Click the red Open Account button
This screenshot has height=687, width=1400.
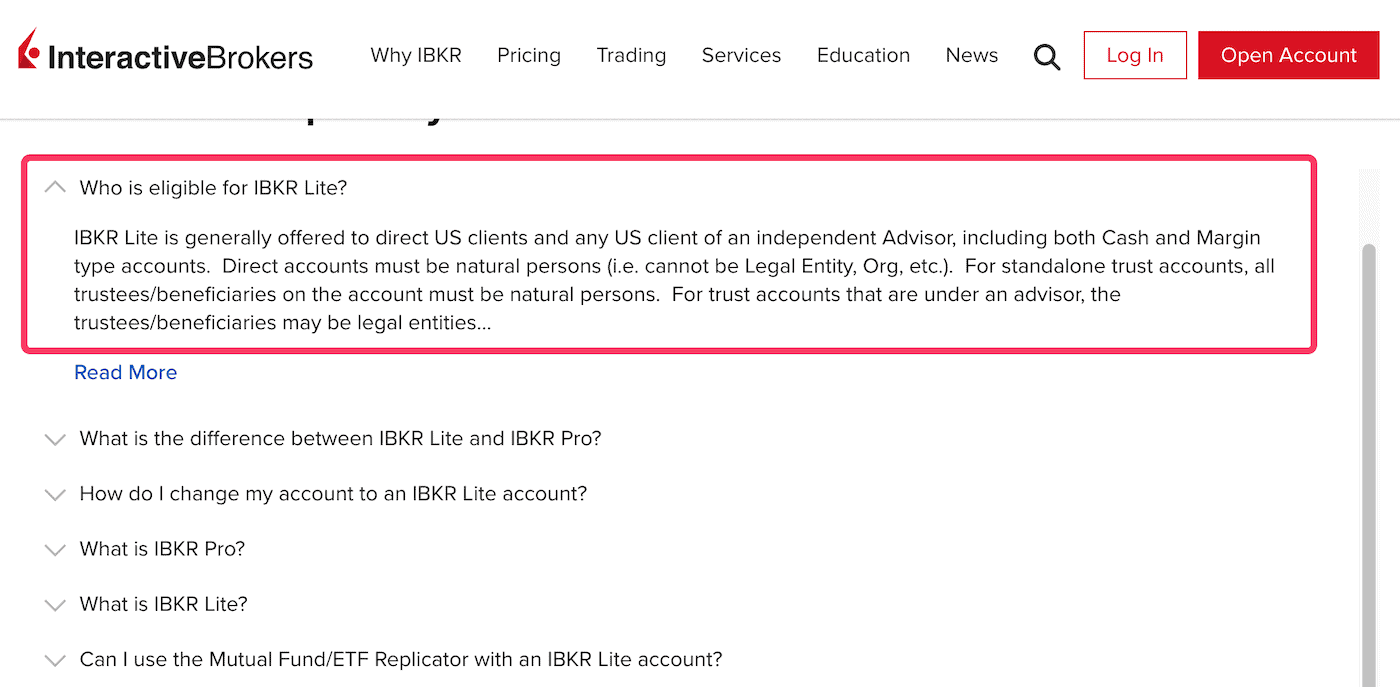tap(1288, 55)
